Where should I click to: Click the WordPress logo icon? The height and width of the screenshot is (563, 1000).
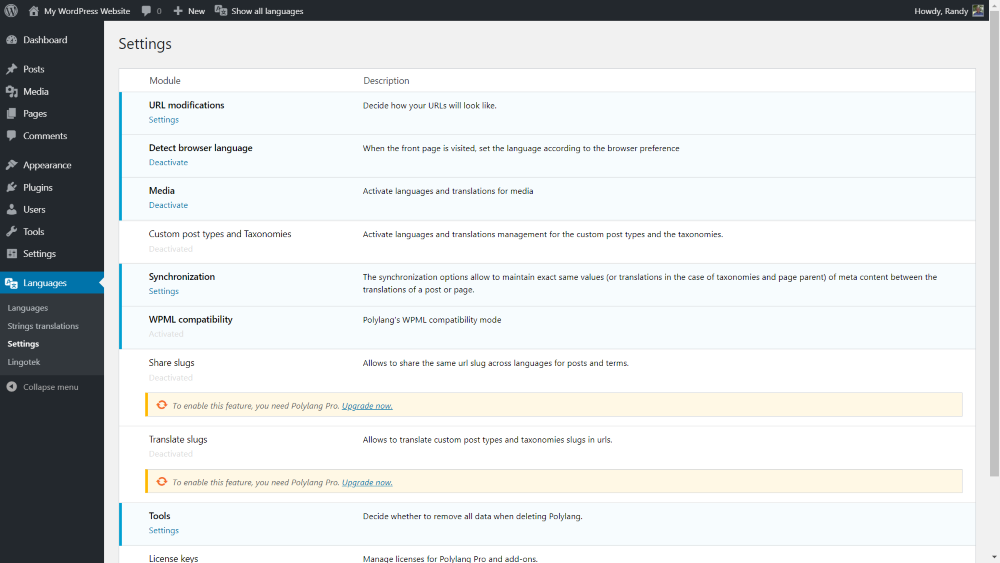11,11
